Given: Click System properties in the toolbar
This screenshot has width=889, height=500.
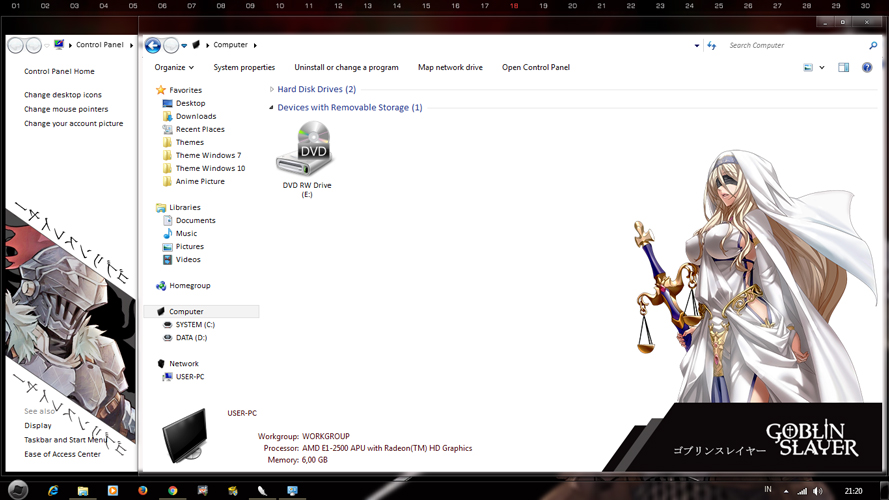Looking at the screenshot, I should click(244, 67).
